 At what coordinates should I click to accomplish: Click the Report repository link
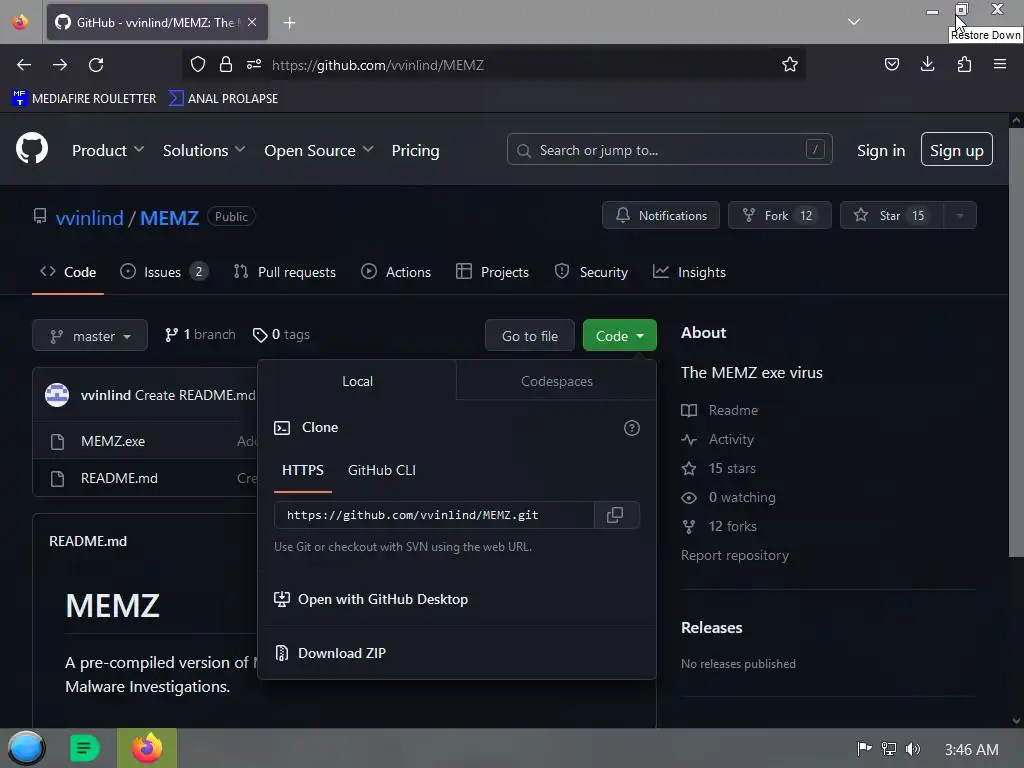coord(735,555)
